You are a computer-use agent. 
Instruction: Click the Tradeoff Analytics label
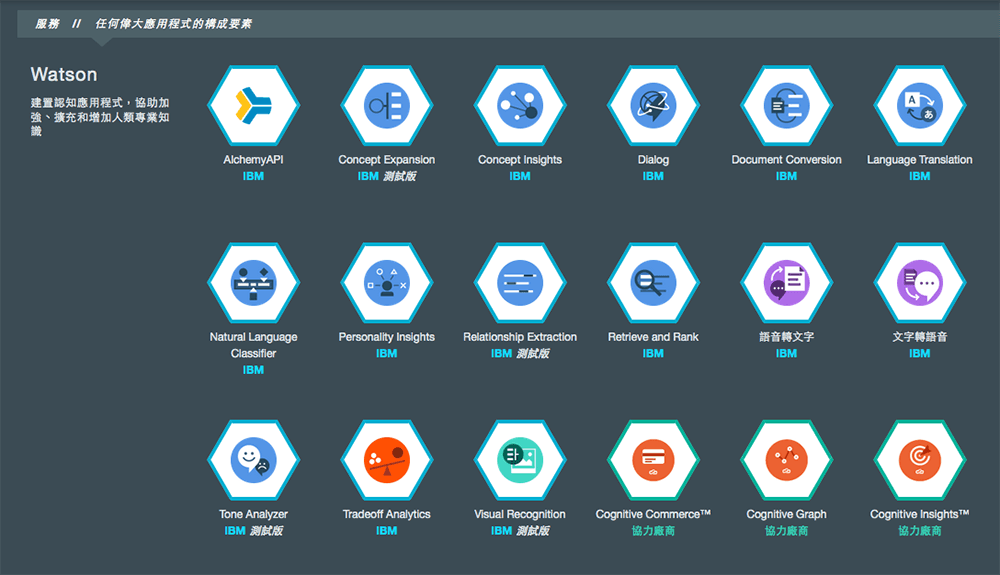386,514
